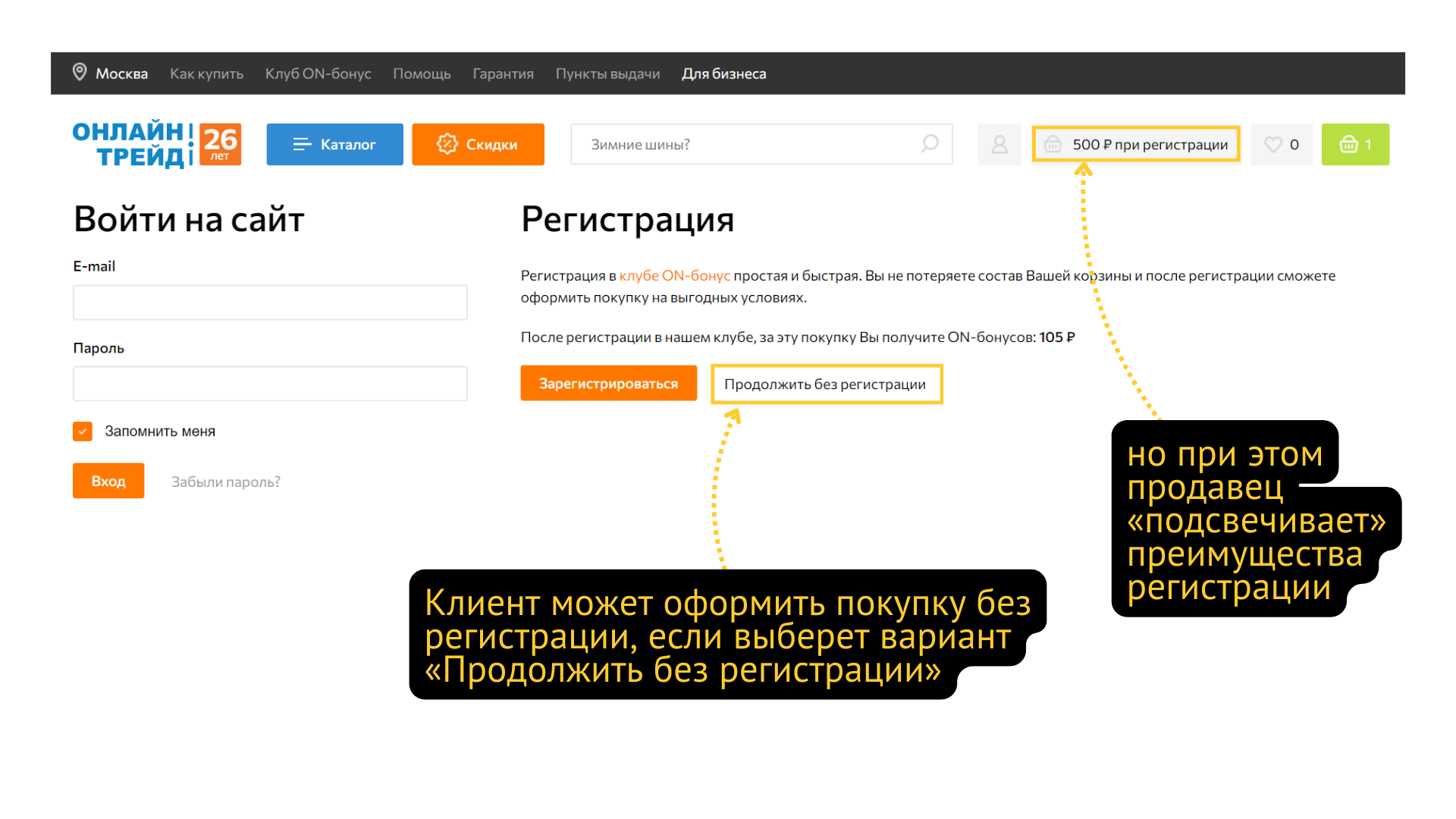The image size is (1456, 819).
Task: Click the Пароль input field
Action: (x=270, y=384)
